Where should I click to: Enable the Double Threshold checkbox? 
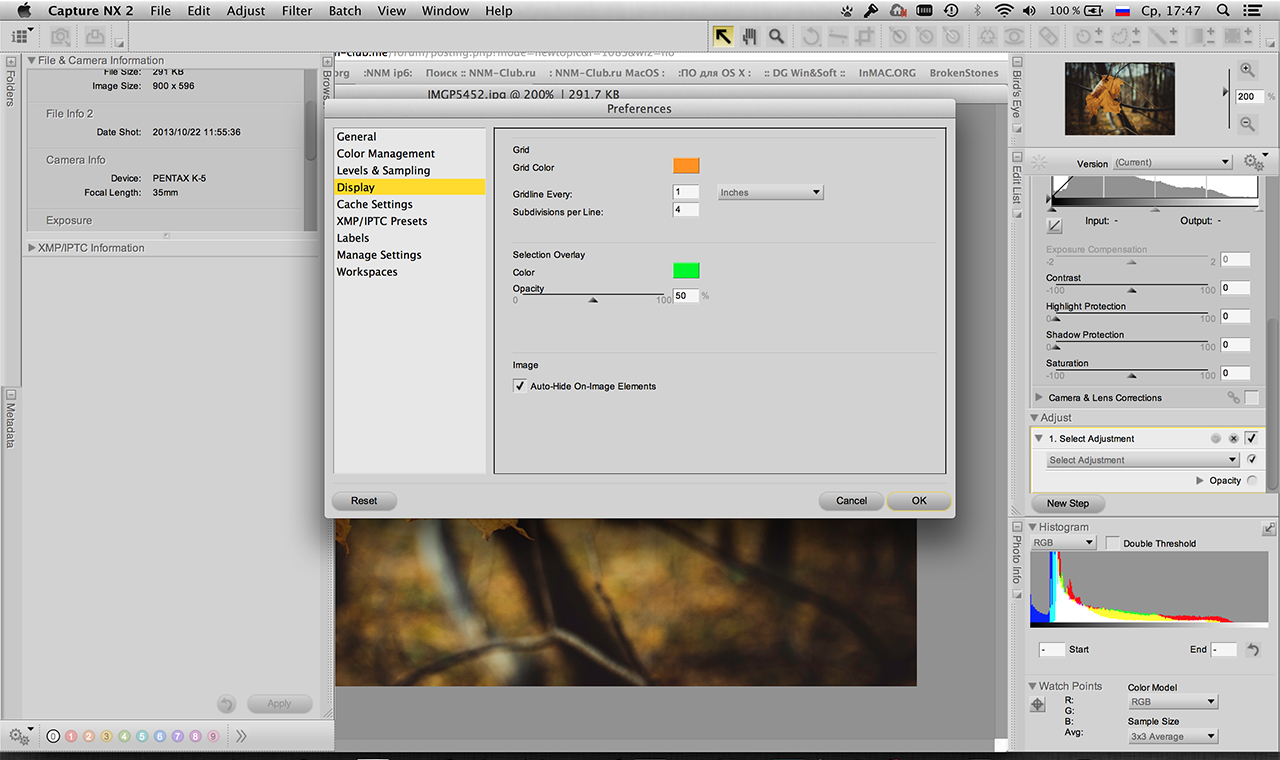click(1113, 543)
